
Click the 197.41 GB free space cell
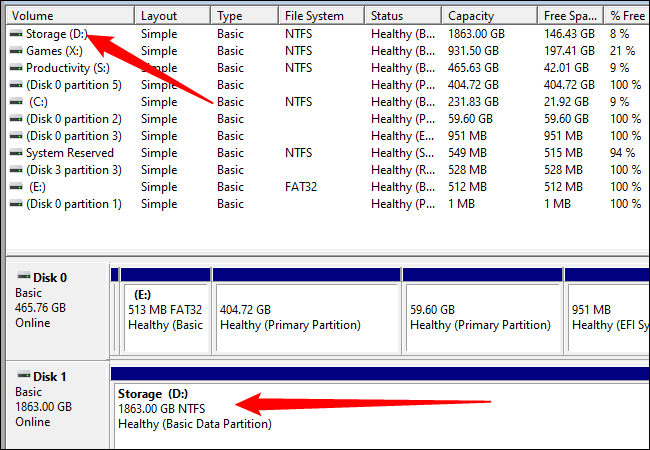569,51
